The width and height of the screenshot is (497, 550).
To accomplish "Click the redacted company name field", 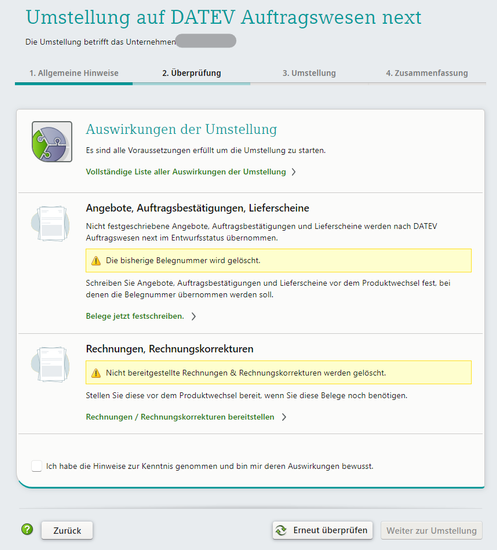I will 206,41.
